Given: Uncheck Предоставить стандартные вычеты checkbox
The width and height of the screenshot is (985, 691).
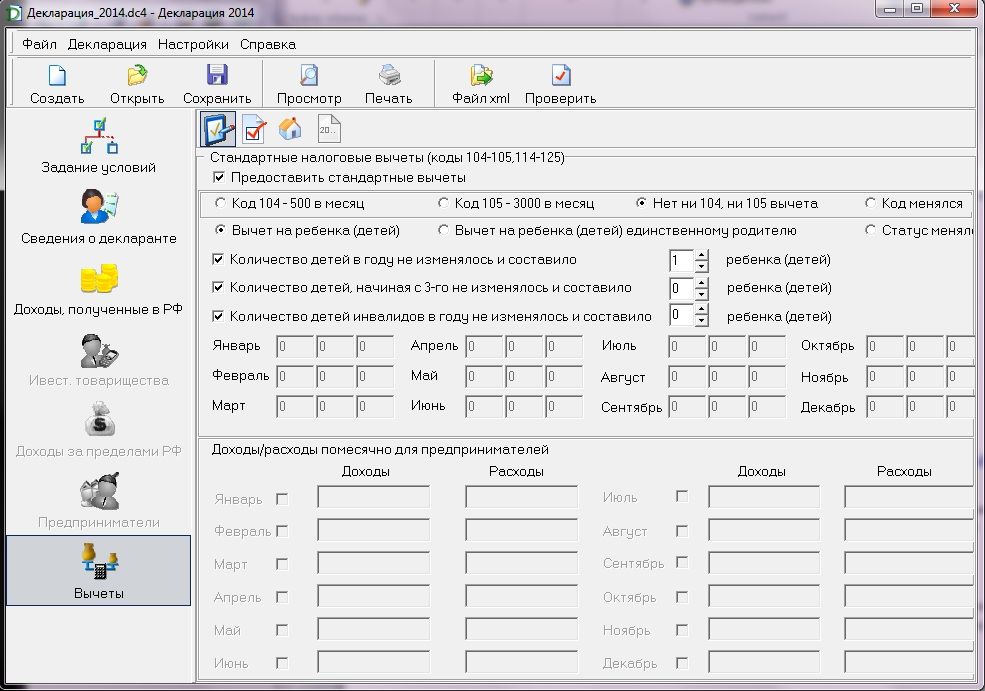Looking at the screenshot, I should click(x=219, y=178).
